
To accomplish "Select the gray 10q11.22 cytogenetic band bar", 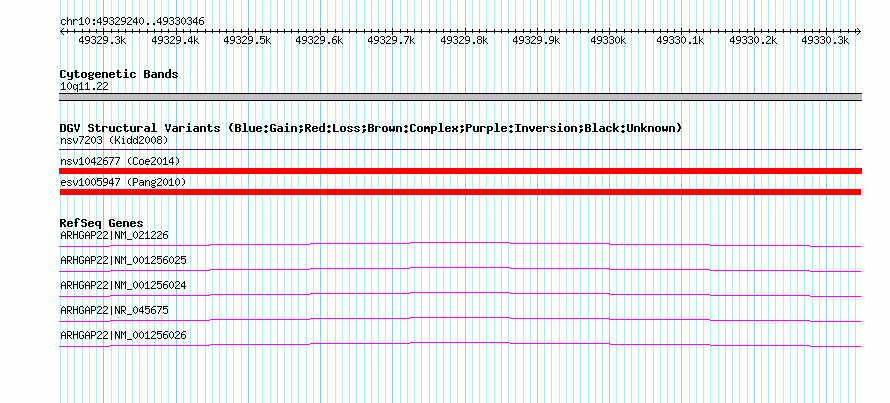I will pos(460,97).
